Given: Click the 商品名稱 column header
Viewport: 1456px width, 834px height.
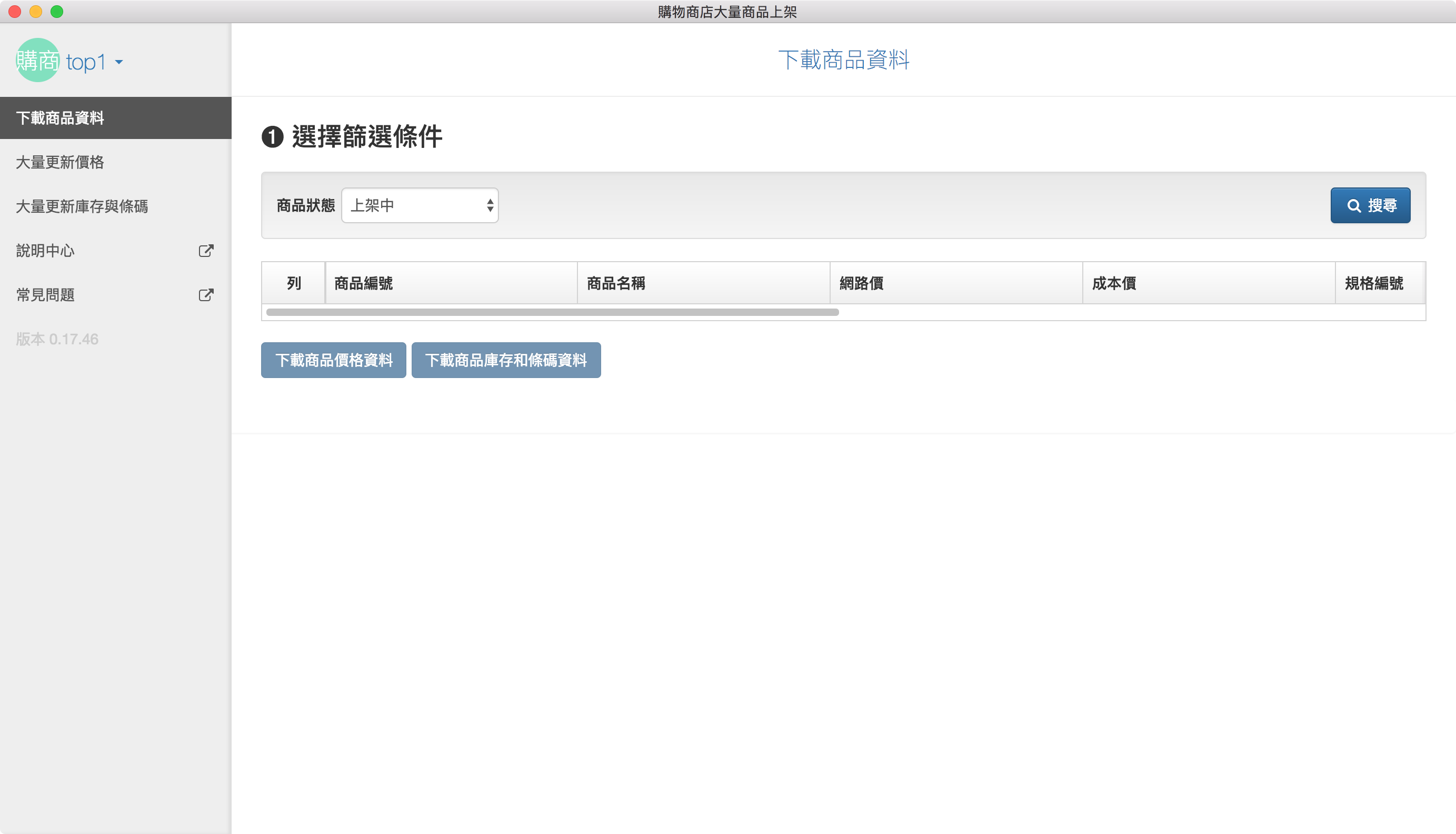Looking at the screenshot, I should pos(704,283).
